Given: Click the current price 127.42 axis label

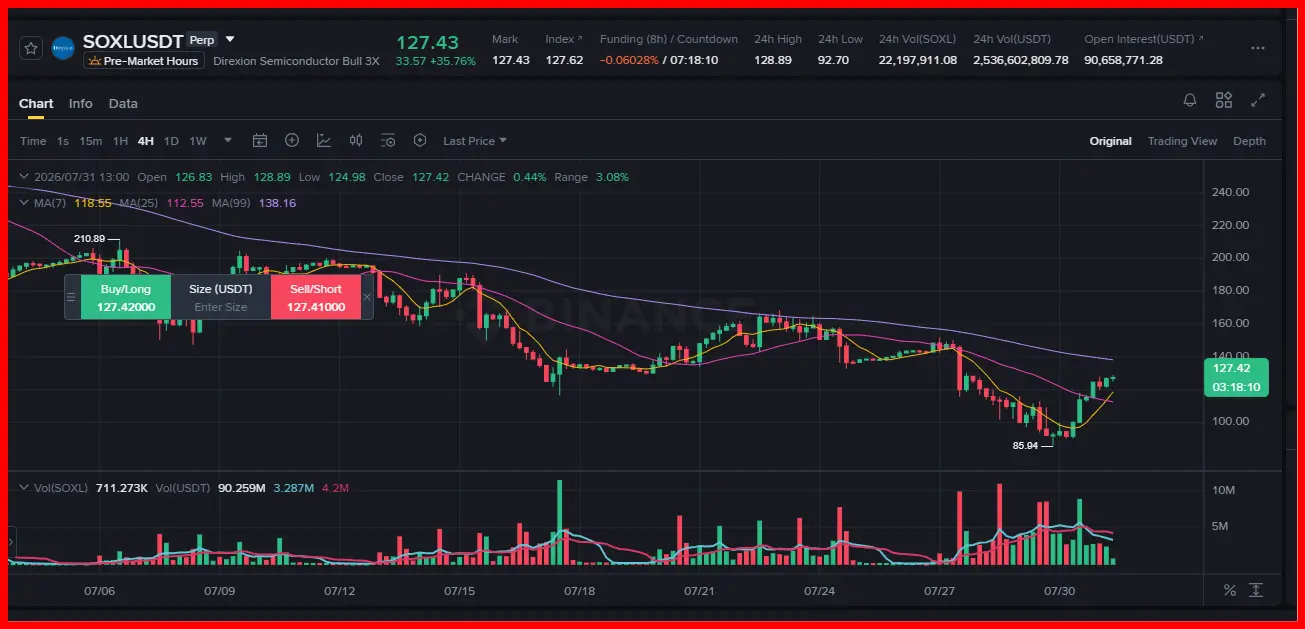Looking at the screenshot, I should [x=1236, y=377].
